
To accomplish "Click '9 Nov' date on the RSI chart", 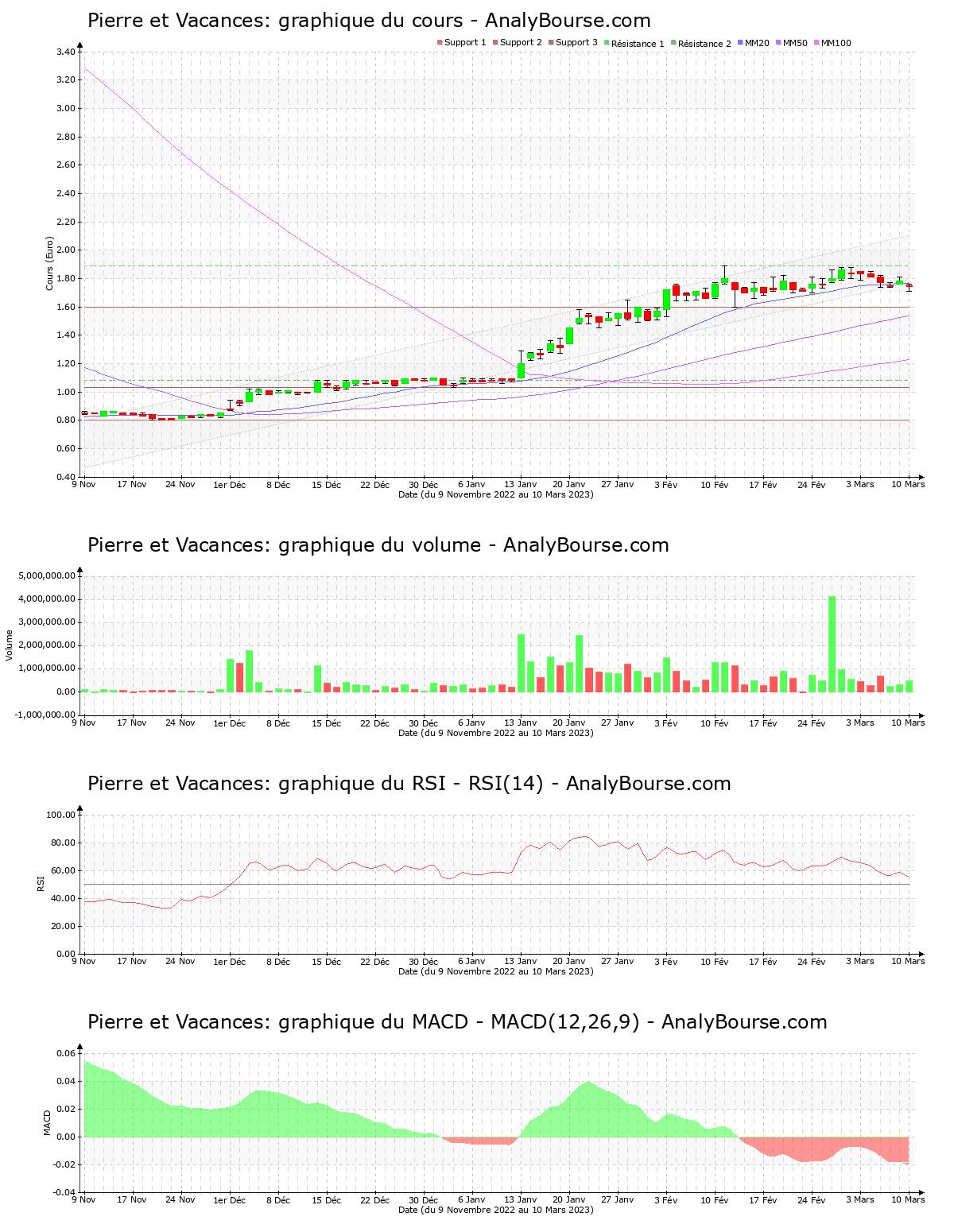I will tap(83, 961).
